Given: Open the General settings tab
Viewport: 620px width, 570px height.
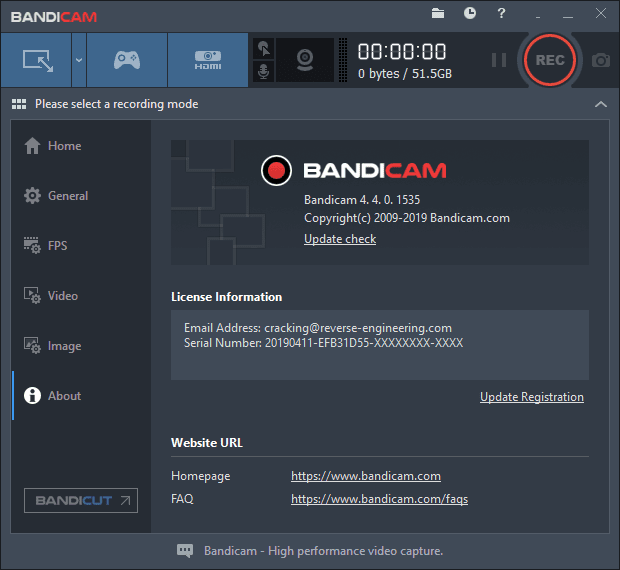Looking at the screenshot, I should tap(81, 196).
